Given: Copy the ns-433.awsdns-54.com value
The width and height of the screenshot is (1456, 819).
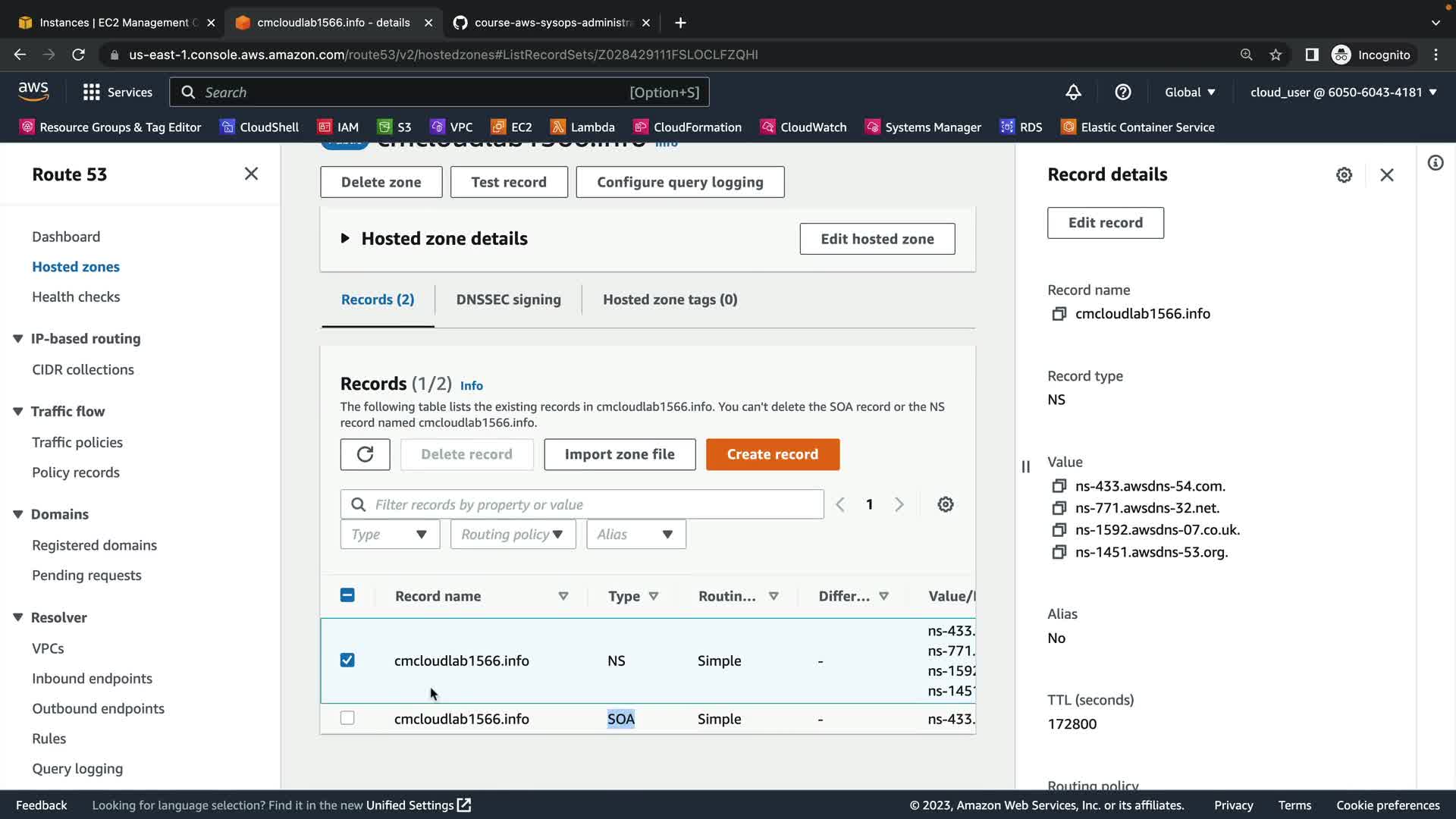Looking at the screenshot, I should pos(1059,486).
